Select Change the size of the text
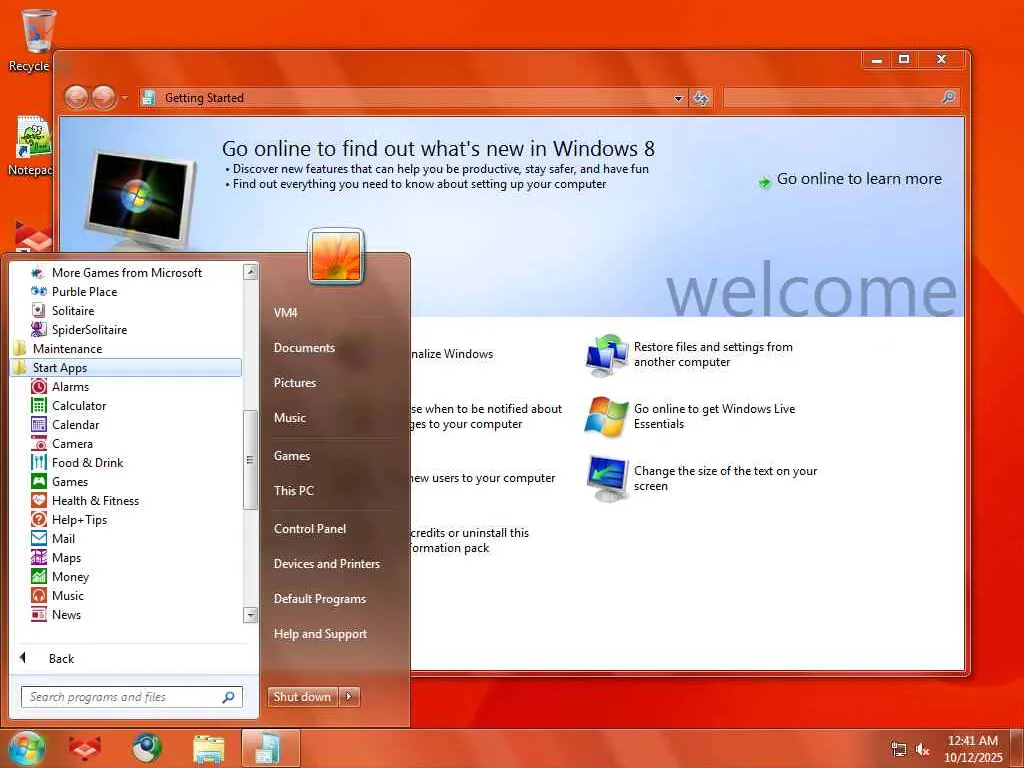The image size is (1024, 768). pos(702,478)
